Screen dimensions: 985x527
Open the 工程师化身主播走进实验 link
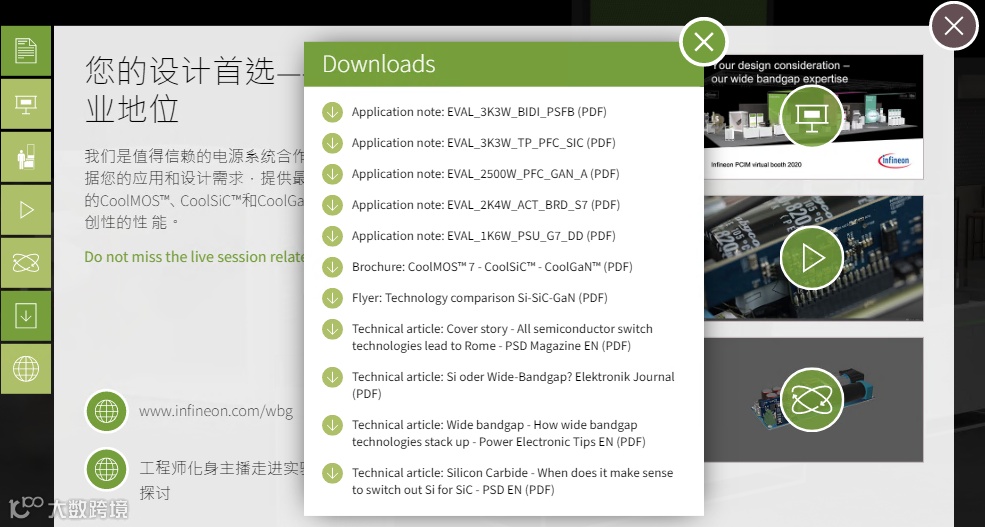(222, 480)
